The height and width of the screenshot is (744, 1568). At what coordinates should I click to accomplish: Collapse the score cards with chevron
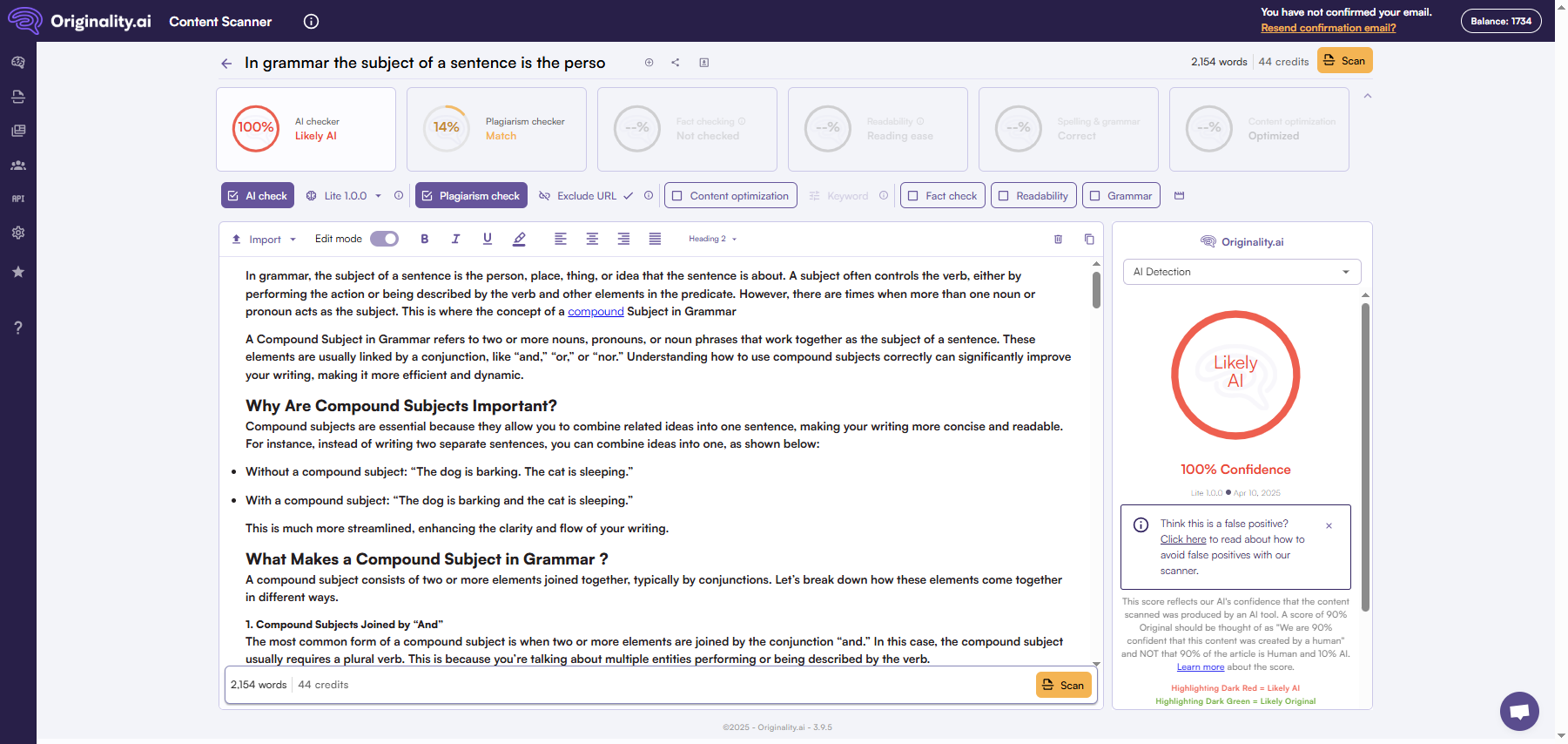[x=1367, y=96]
